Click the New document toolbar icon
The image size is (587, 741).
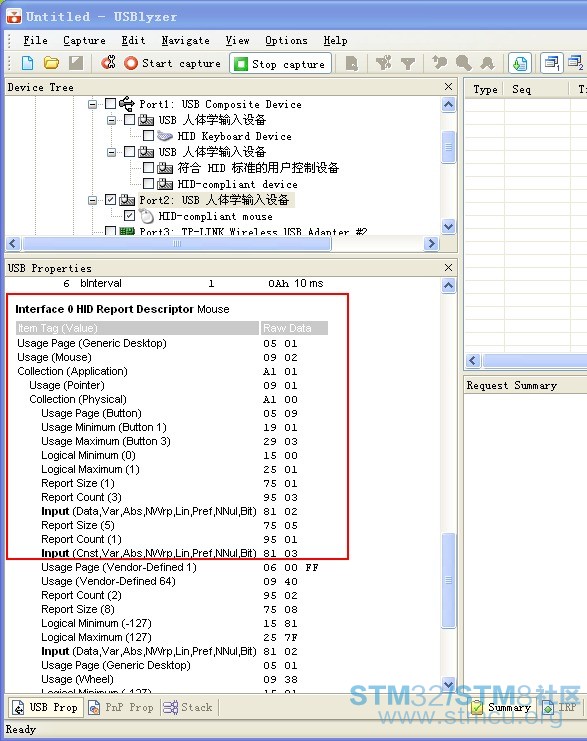click(27, 62)
